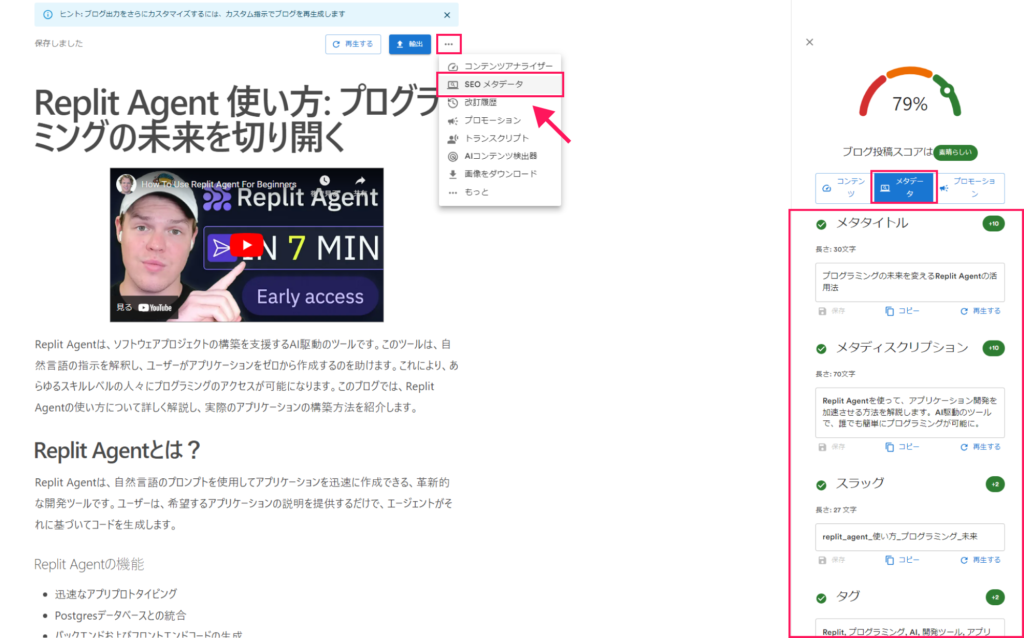
Task: Click コピー under メタディスクリプション field
Action: click(x=902, y=447)
